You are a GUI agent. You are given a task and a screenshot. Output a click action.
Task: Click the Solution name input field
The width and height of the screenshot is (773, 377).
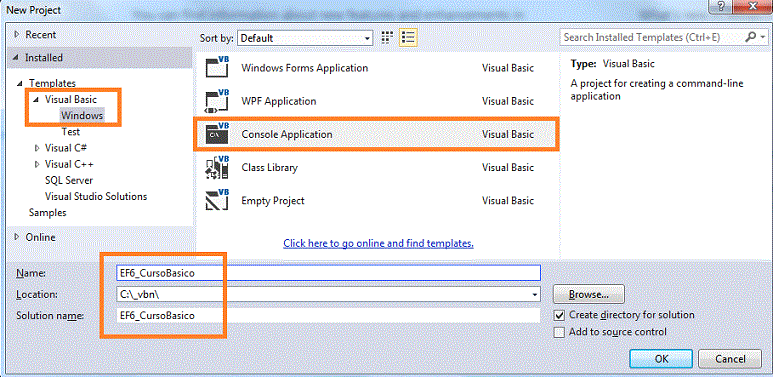click(x=328, y=315)
